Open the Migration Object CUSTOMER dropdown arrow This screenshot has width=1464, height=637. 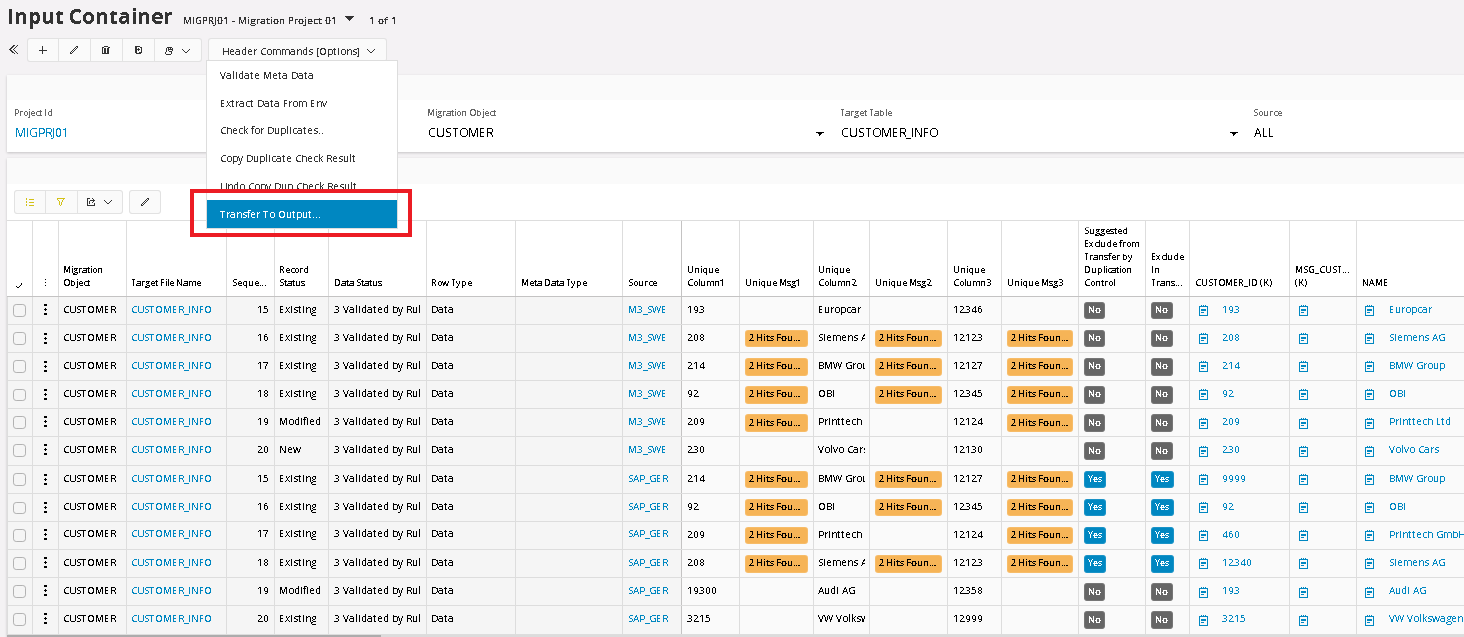[820, 133]
